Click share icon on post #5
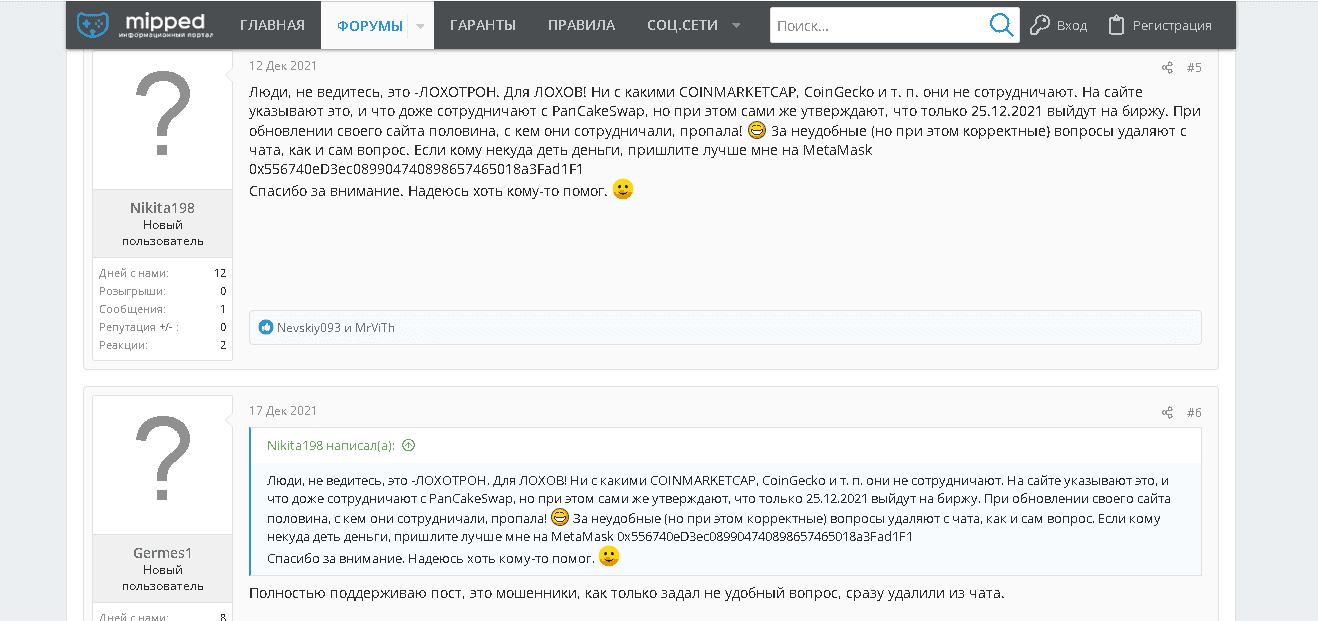1318x621 pixels. click(1167, 68)
